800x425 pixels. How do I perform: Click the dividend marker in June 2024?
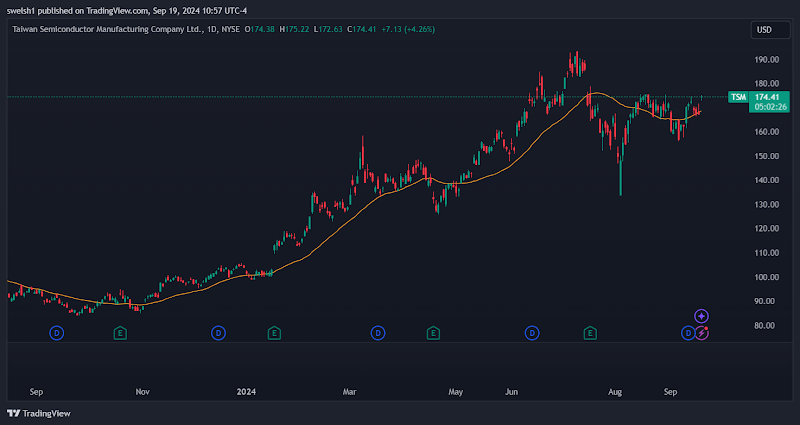(x=532, y=334)
